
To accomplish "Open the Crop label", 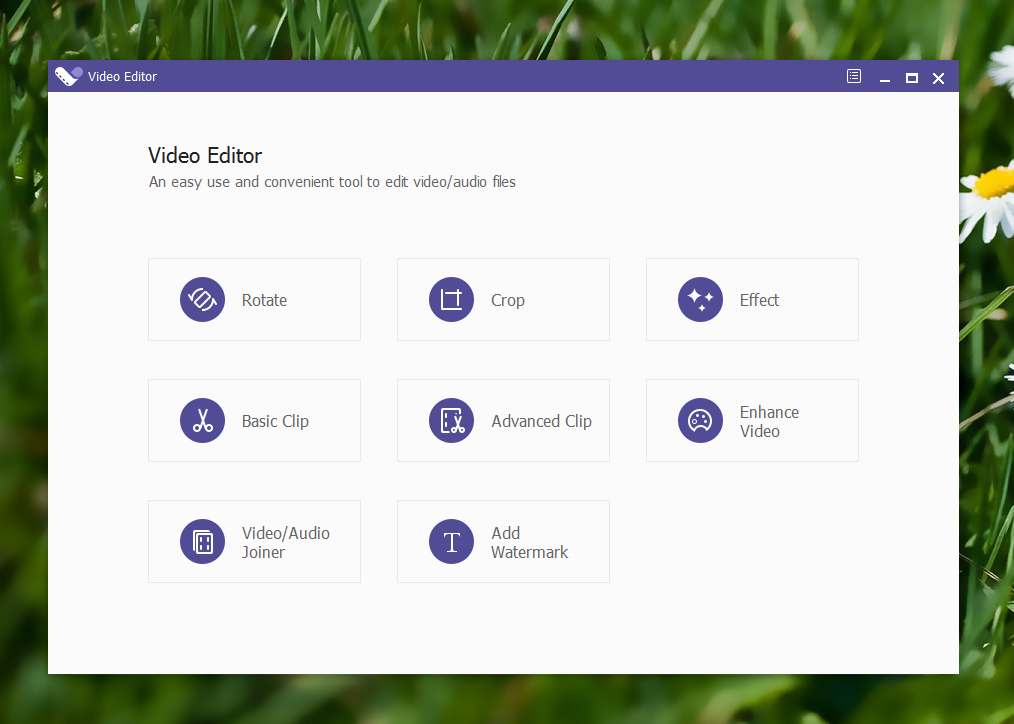I will coord(508,300).
